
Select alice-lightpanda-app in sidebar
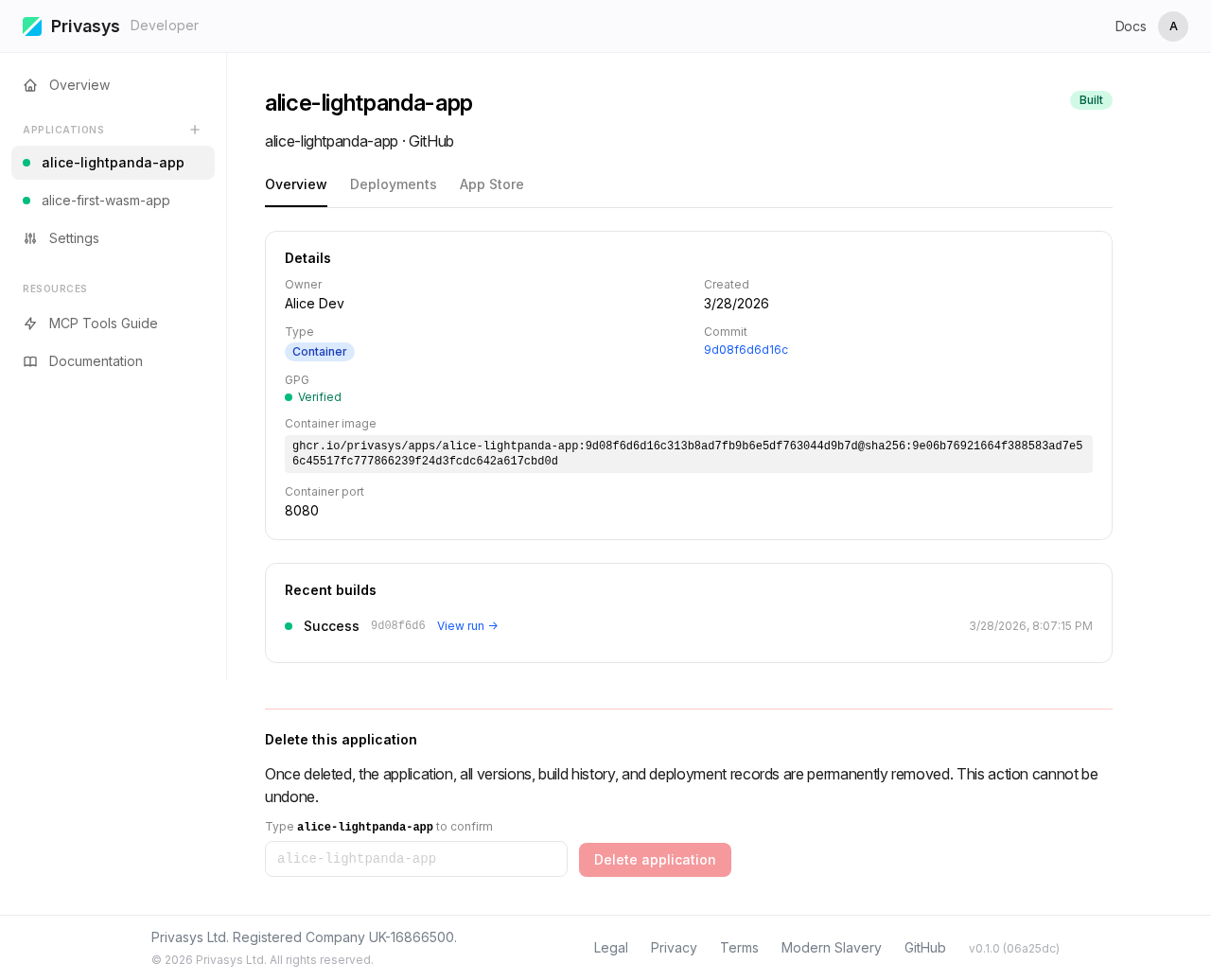[x=114, y=163]
